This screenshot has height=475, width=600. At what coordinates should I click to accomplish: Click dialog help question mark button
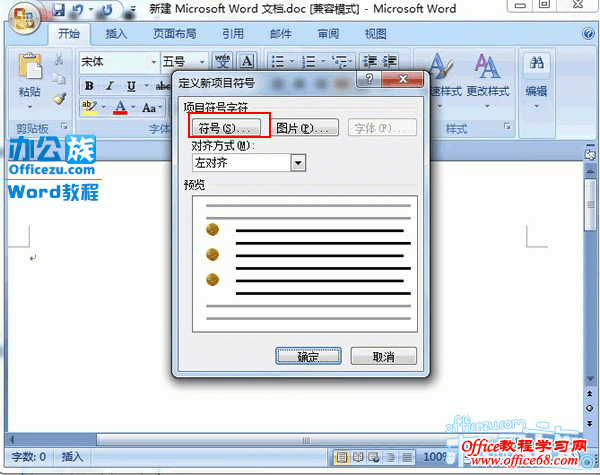[368, 79]
